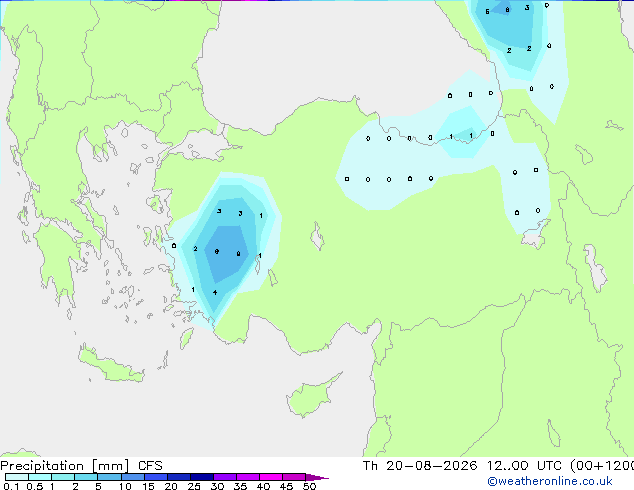
Task: Click the "0.5" legend scale number
Action: tap(34, 486)
